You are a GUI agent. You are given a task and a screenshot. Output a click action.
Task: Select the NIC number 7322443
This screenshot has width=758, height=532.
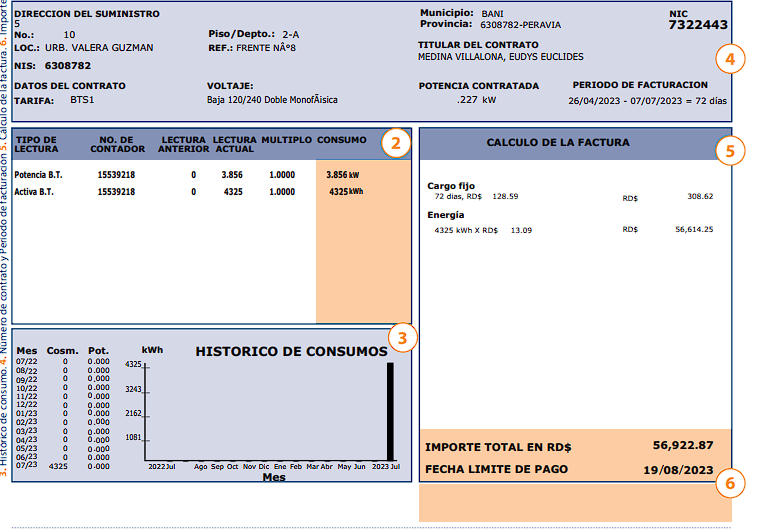point(698,25)
